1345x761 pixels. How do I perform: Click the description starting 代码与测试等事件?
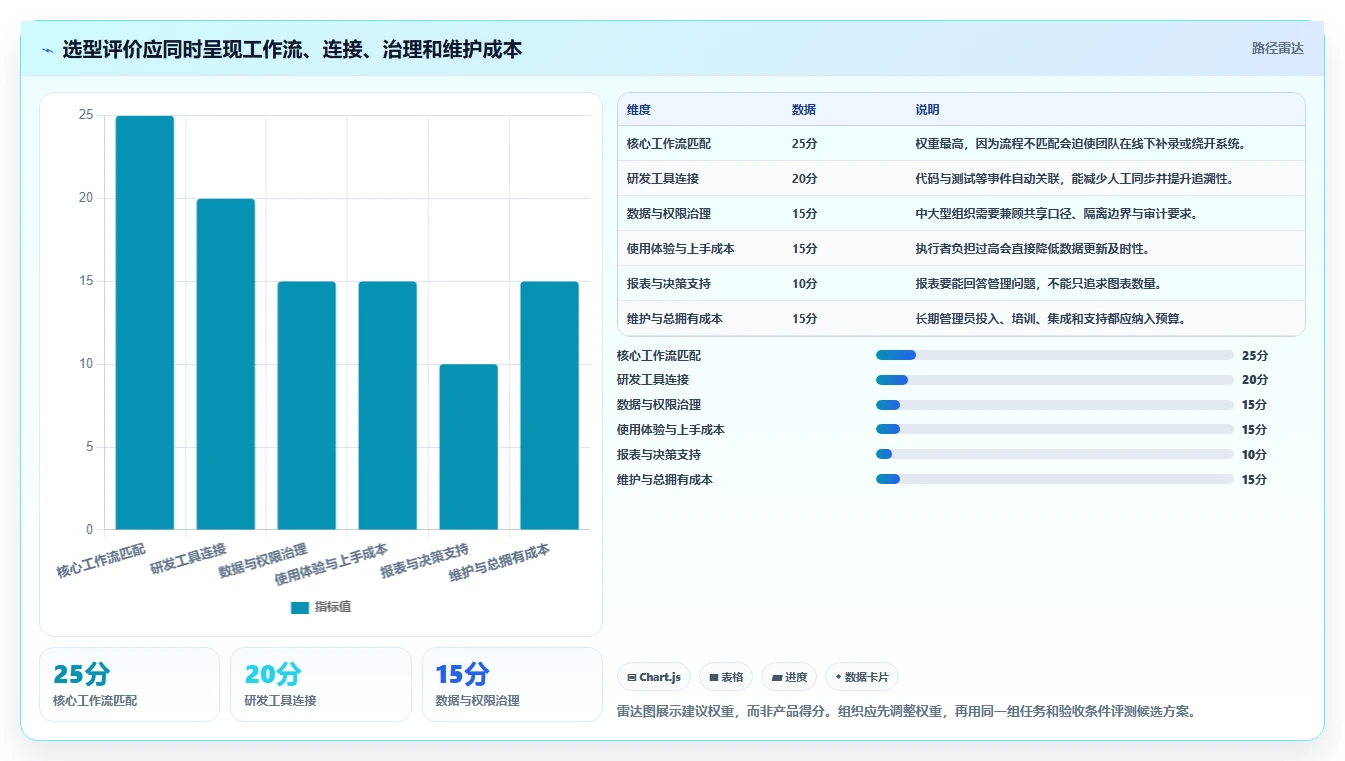tap(1074, 179)
